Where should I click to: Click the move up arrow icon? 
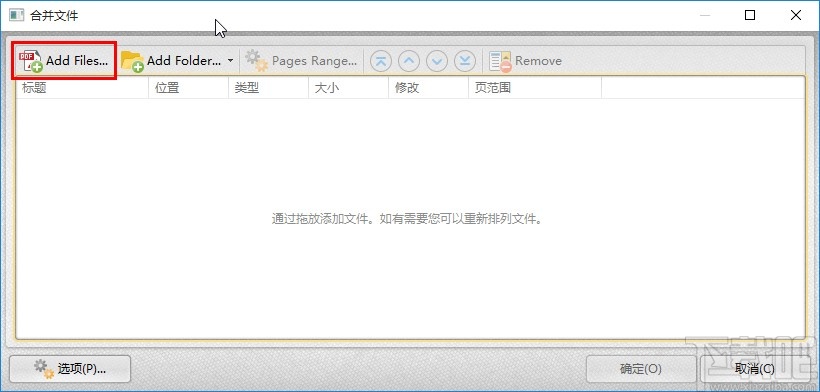pos(409,61)
